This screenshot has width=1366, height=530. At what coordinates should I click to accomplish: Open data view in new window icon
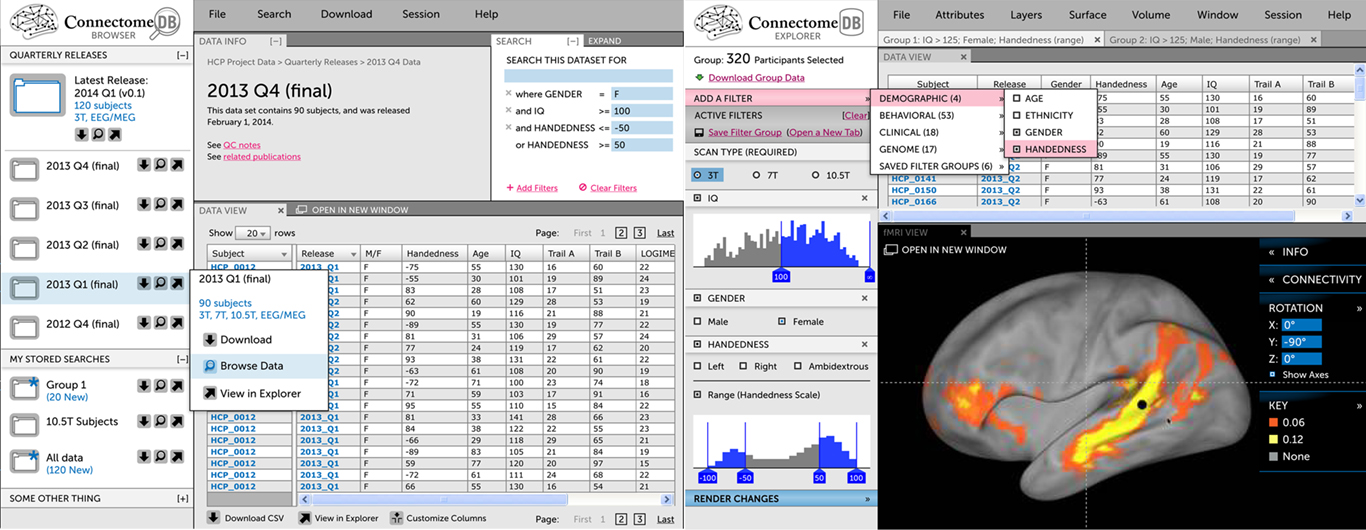302,210
